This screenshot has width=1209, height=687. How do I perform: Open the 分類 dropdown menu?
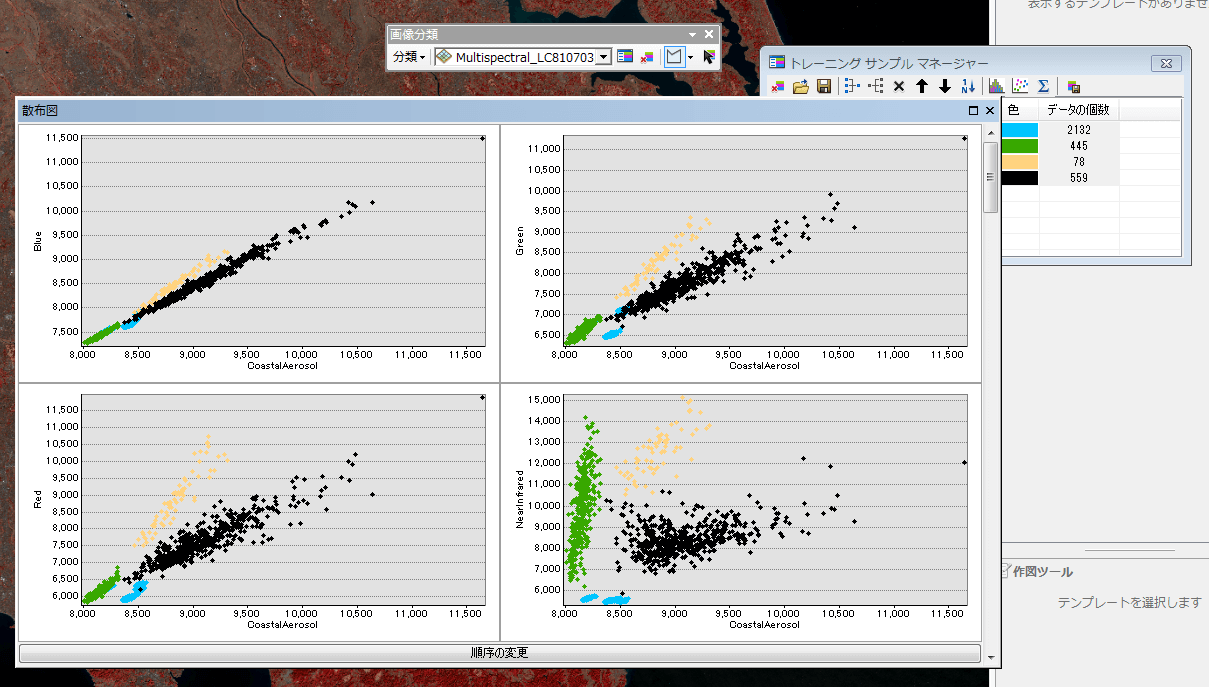point(408,57)
